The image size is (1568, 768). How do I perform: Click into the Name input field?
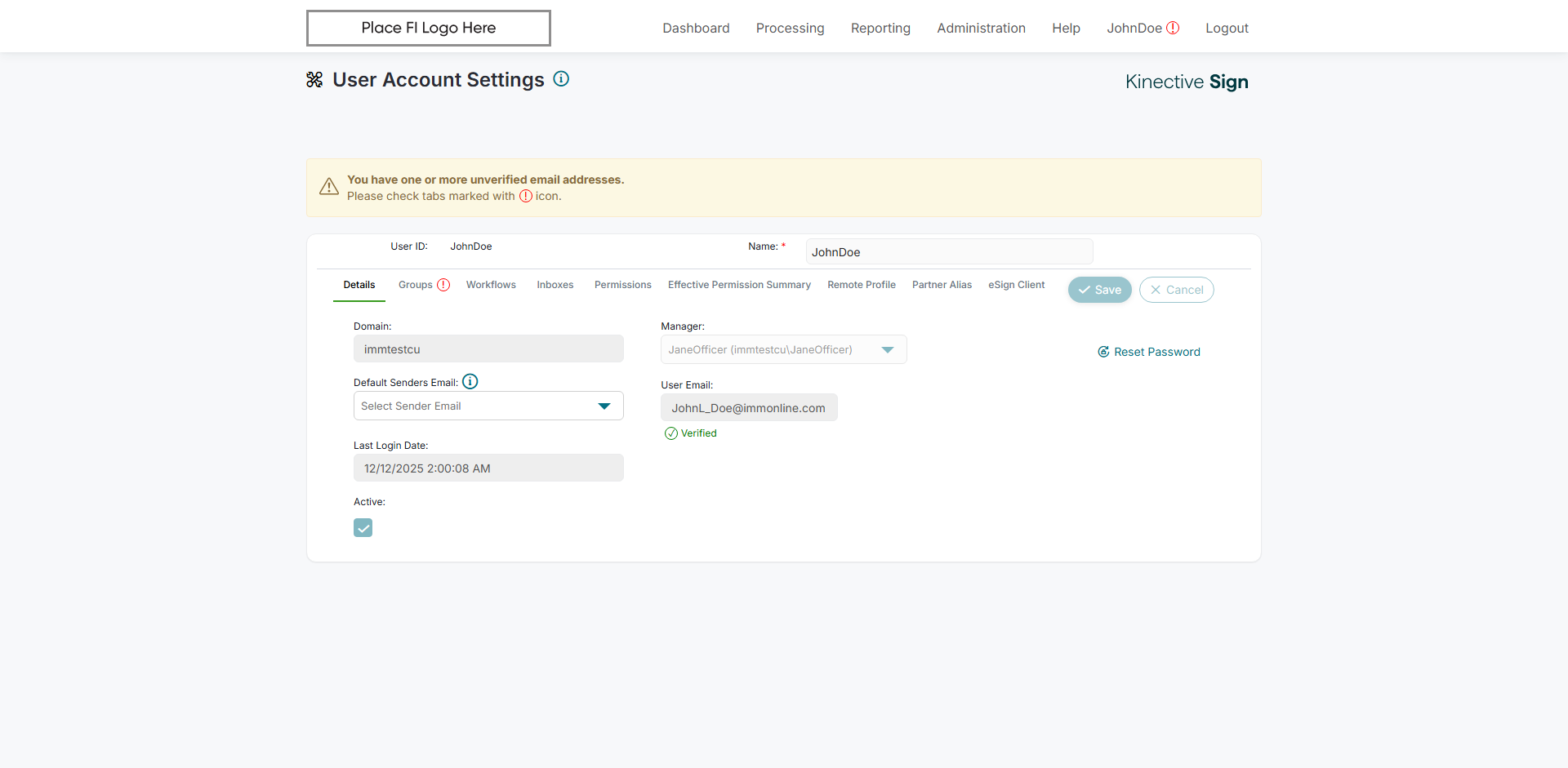pos(949,252)
